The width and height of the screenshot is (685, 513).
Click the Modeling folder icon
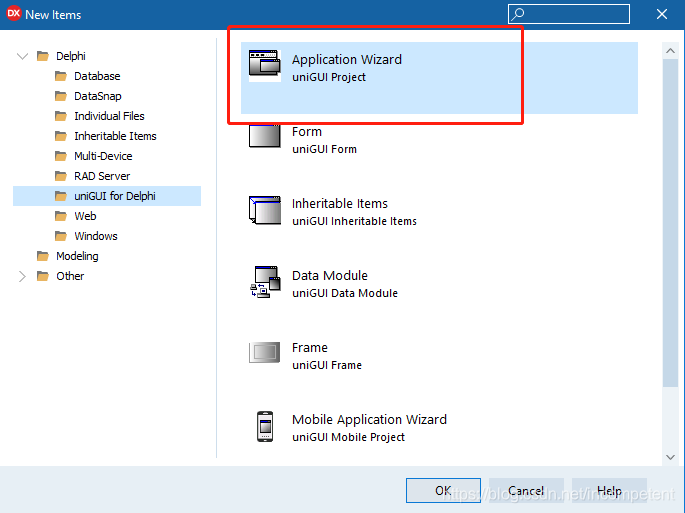(x=43, y=256)
